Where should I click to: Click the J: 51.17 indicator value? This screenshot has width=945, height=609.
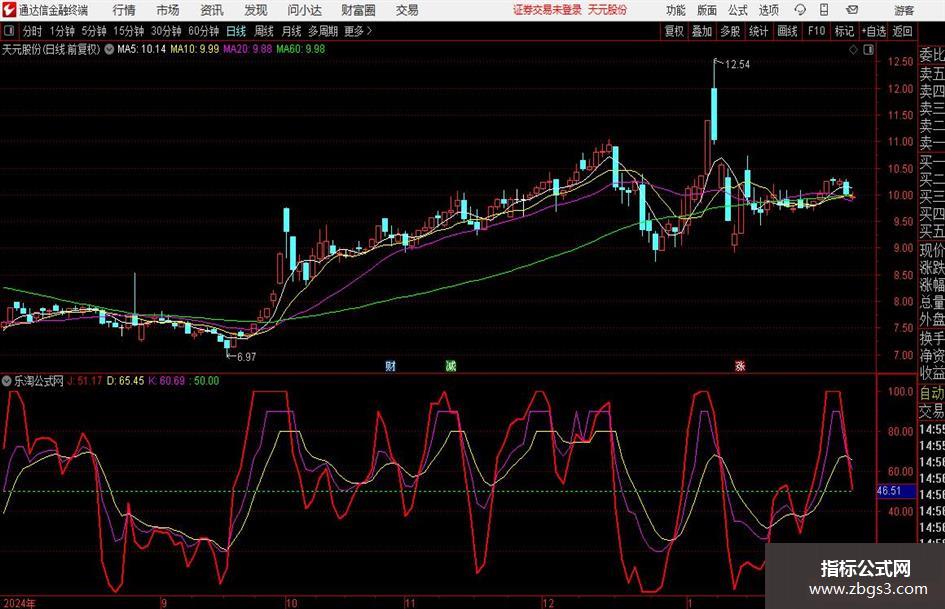tap(84, 381)
